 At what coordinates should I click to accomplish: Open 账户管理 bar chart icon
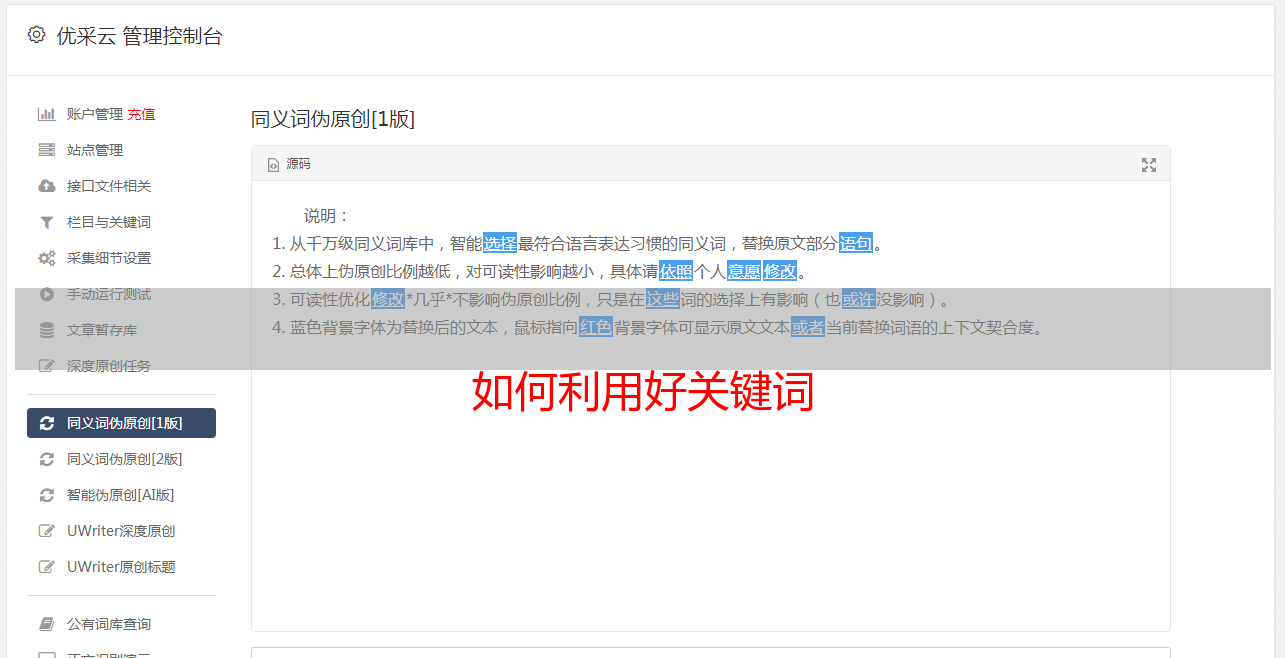[46, 114]
